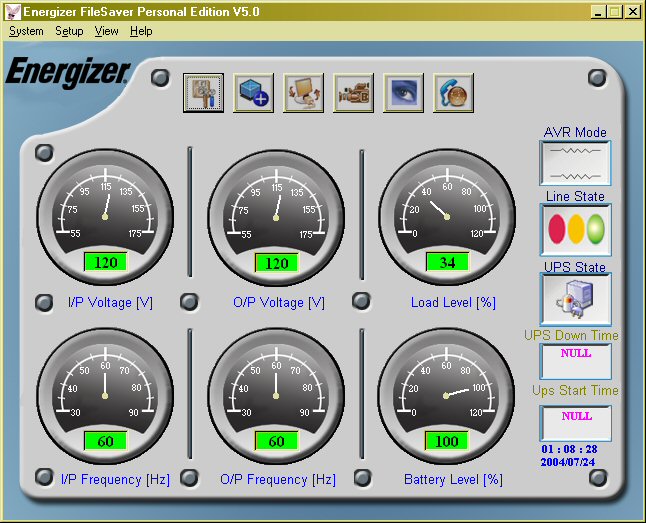Click the AVR Mode label
This screenshot has height=523, width=646.
point(575,132)
